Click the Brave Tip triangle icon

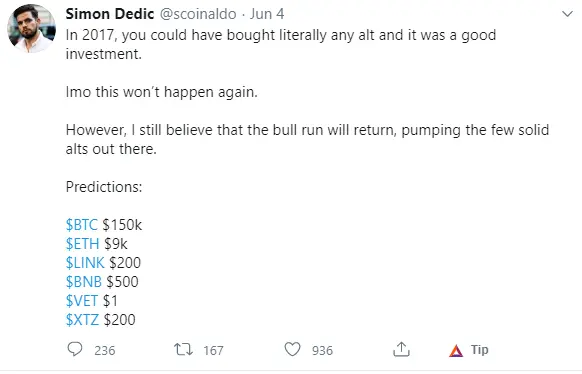(x=456, y=351)
